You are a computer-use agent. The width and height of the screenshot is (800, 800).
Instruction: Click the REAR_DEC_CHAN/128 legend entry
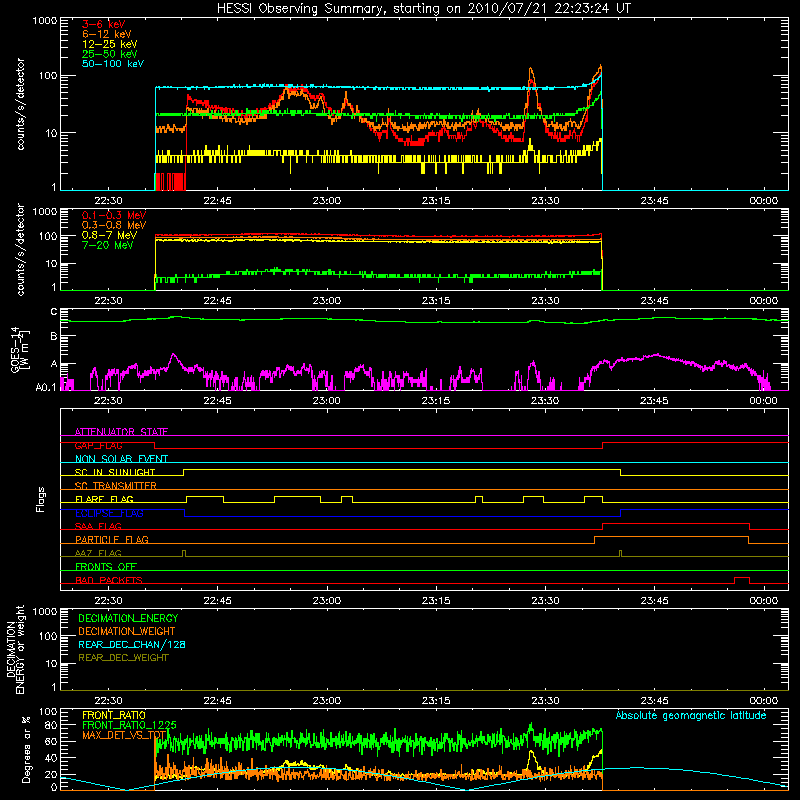(132, 644)
